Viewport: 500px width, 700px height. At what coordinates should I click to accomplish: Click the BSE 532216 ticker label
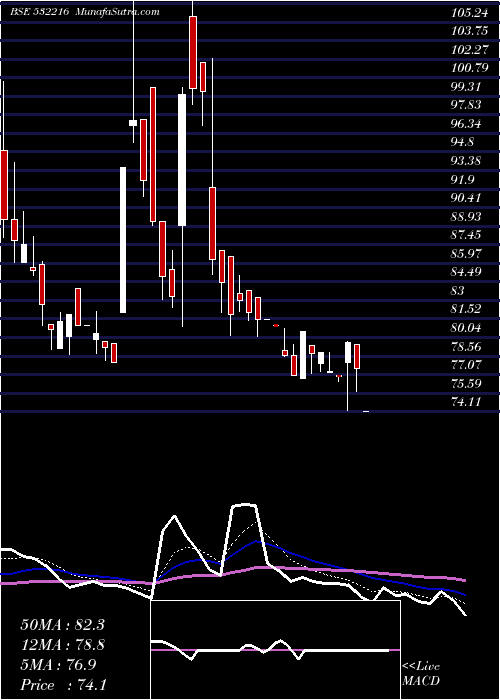tap(39, 12)
